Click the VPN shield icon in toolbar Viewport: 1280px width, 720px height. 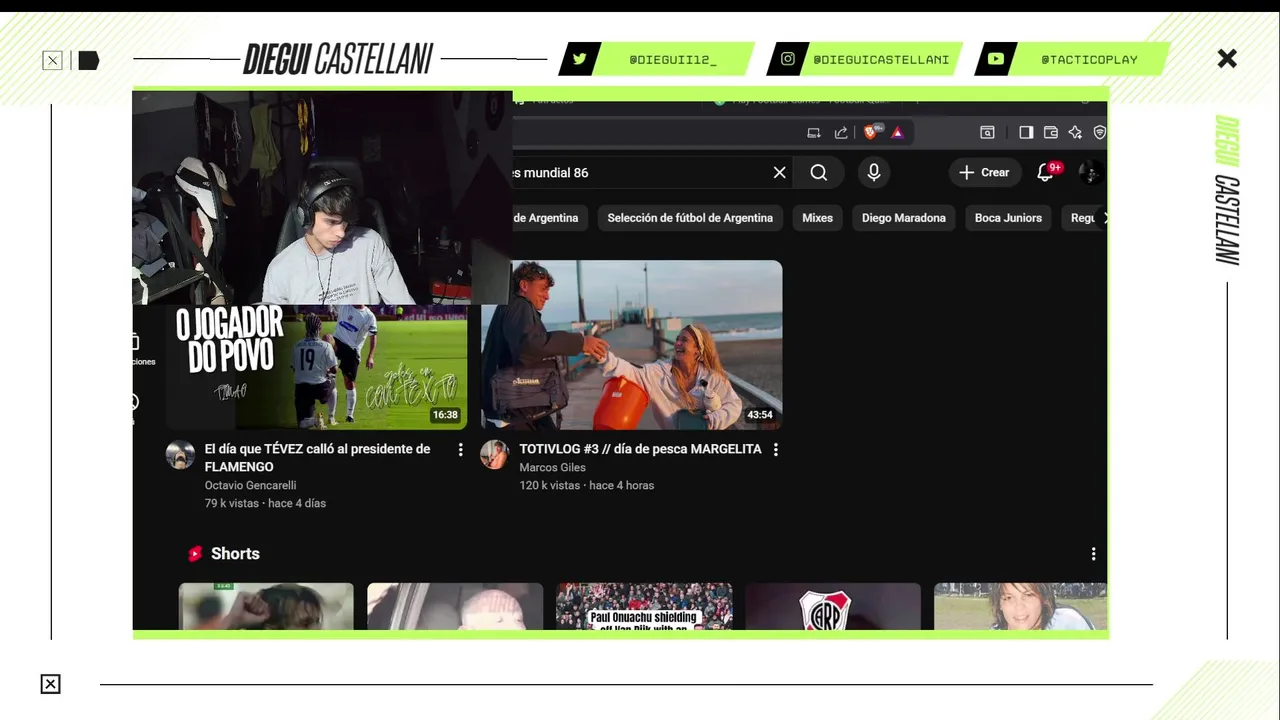click(1099, 132)
